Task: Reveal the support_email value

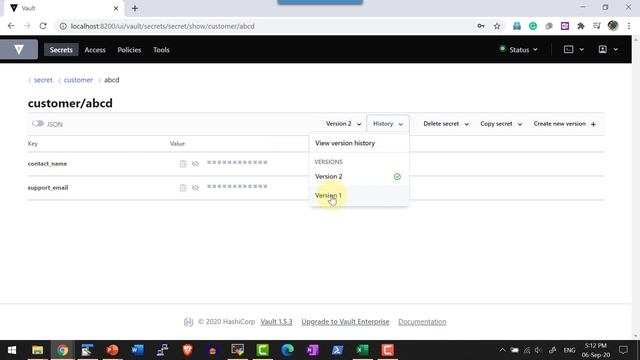Action: [x=195, y=188]
